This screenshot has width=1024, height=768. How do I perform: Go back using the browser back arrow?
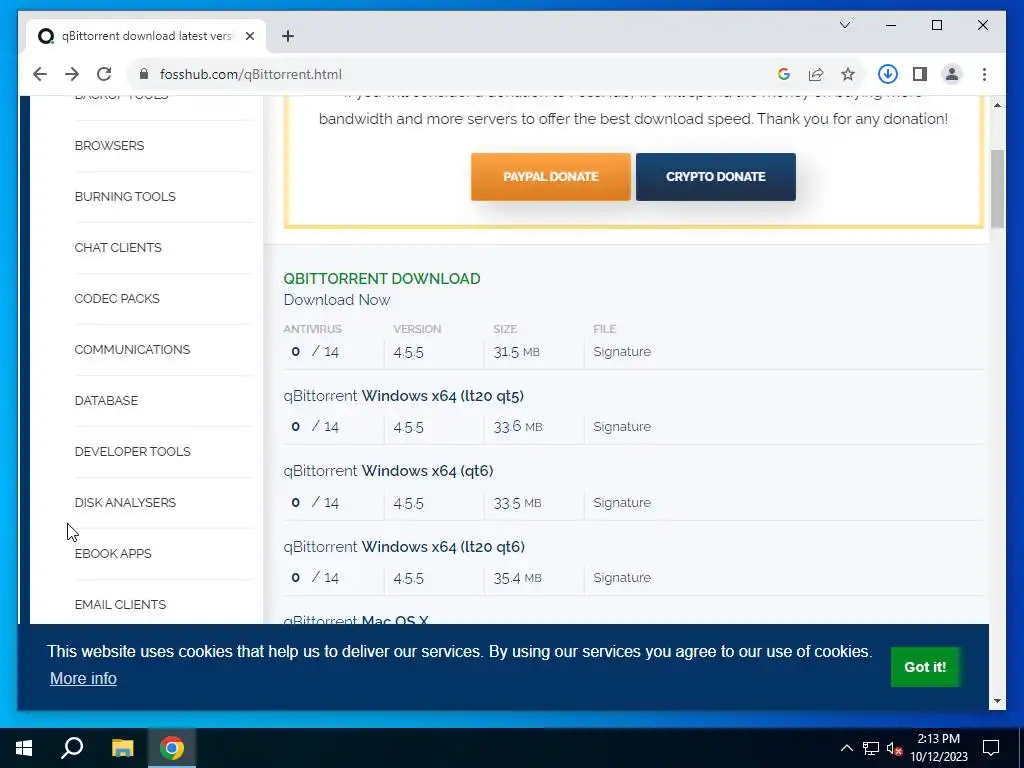click(x=40, y=74)
